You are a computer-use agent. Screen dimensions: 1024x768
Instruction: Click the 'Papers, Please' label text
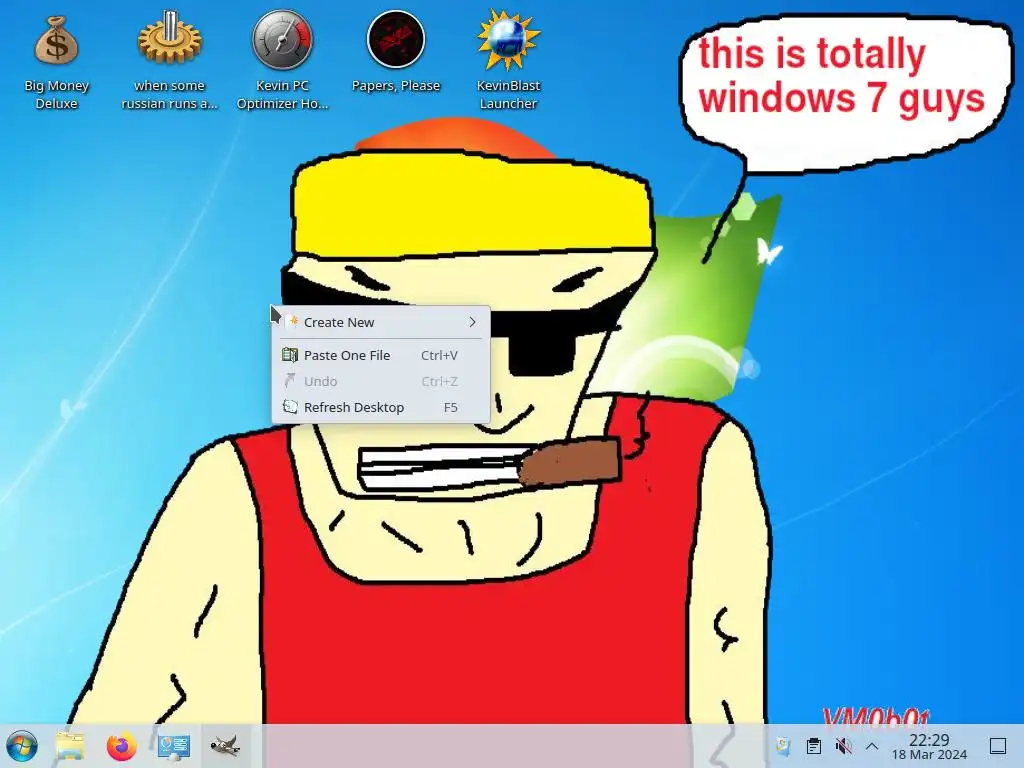[x=396, y=86]
